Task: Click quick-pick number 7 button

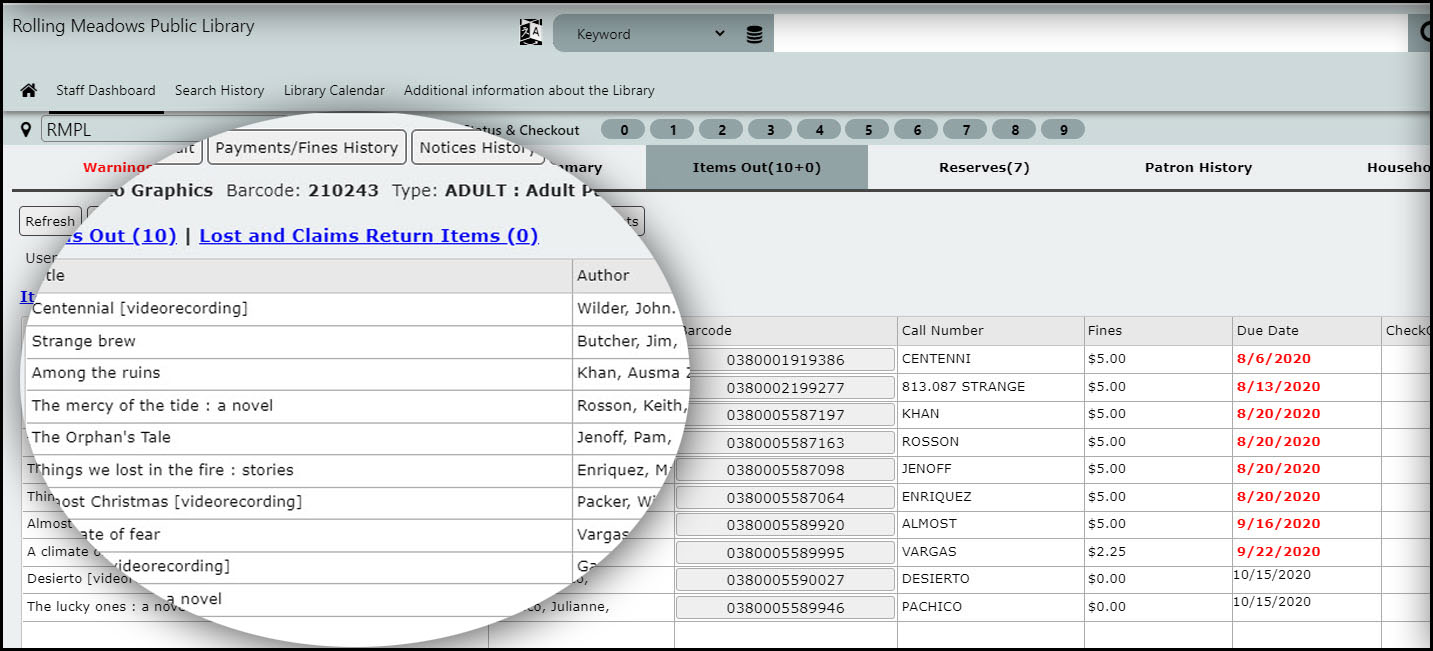Action: (966, 130)
